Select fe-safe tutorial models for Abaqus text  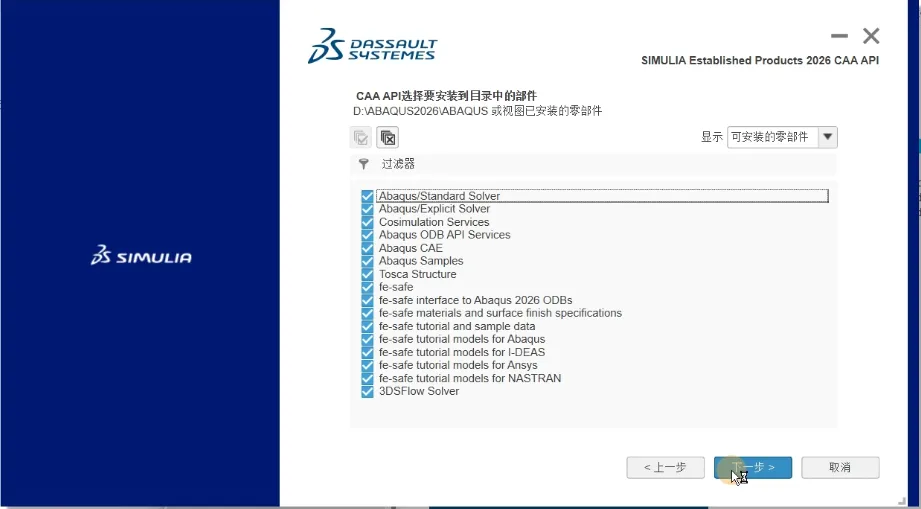(x=462, y=339)
